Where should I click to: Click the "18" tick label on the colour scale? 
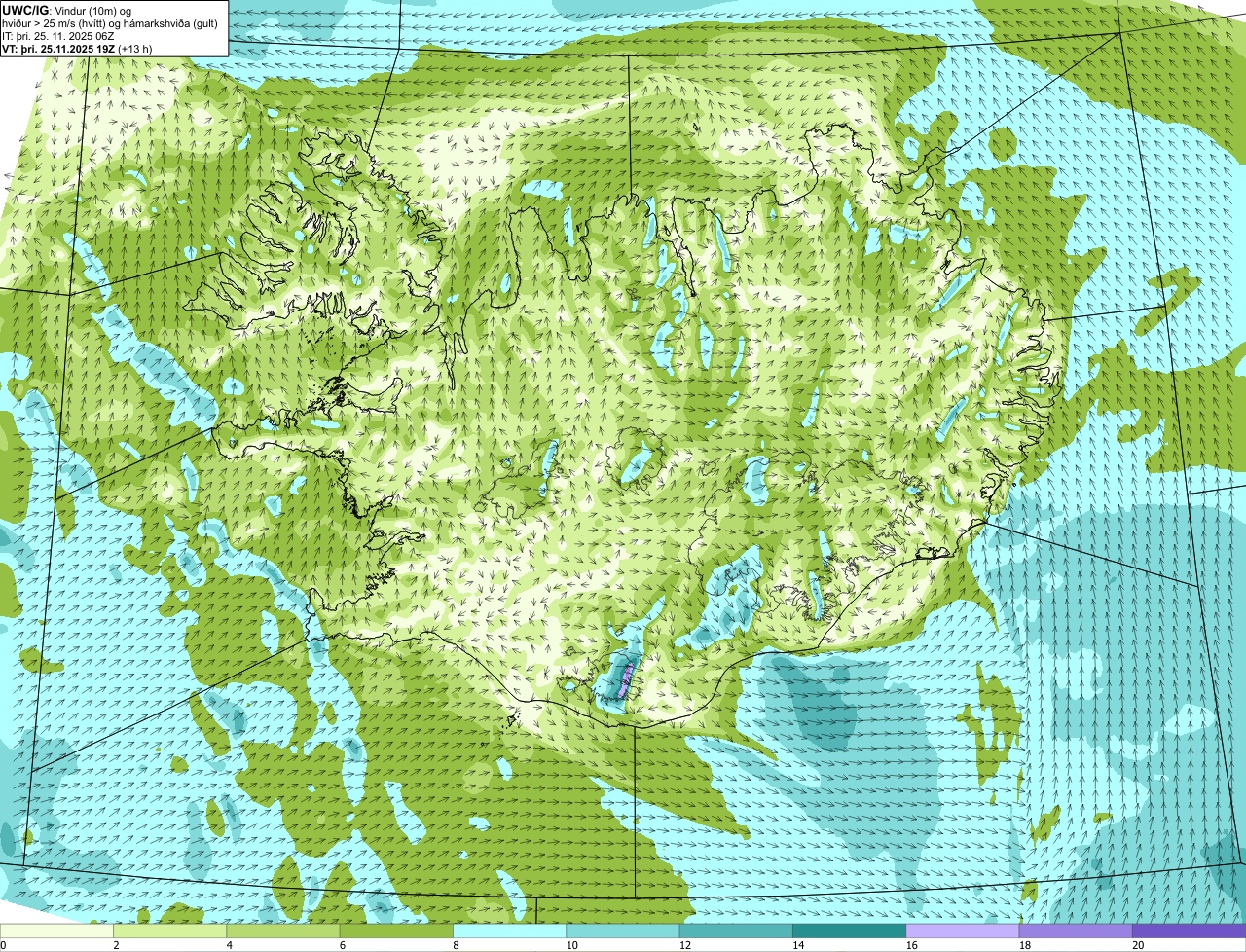coord(1024,945)
